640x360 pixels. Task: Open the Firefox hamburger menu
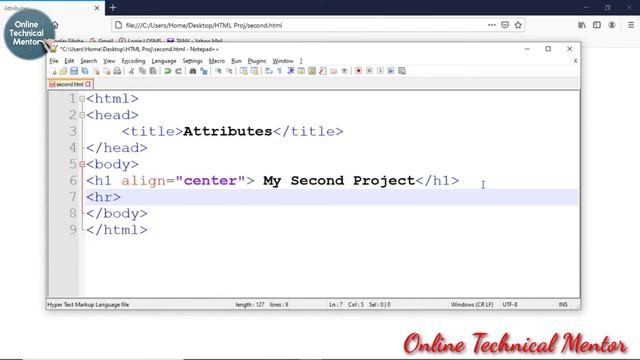[631, 25]
